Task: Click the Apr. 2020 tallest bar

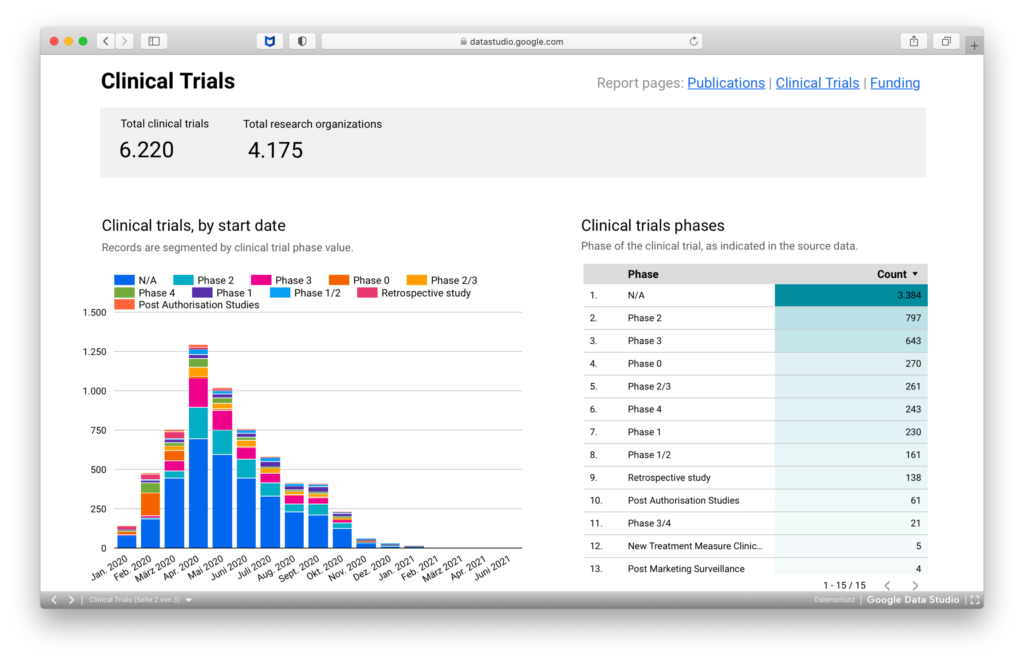Action: [x=199, y=446]
